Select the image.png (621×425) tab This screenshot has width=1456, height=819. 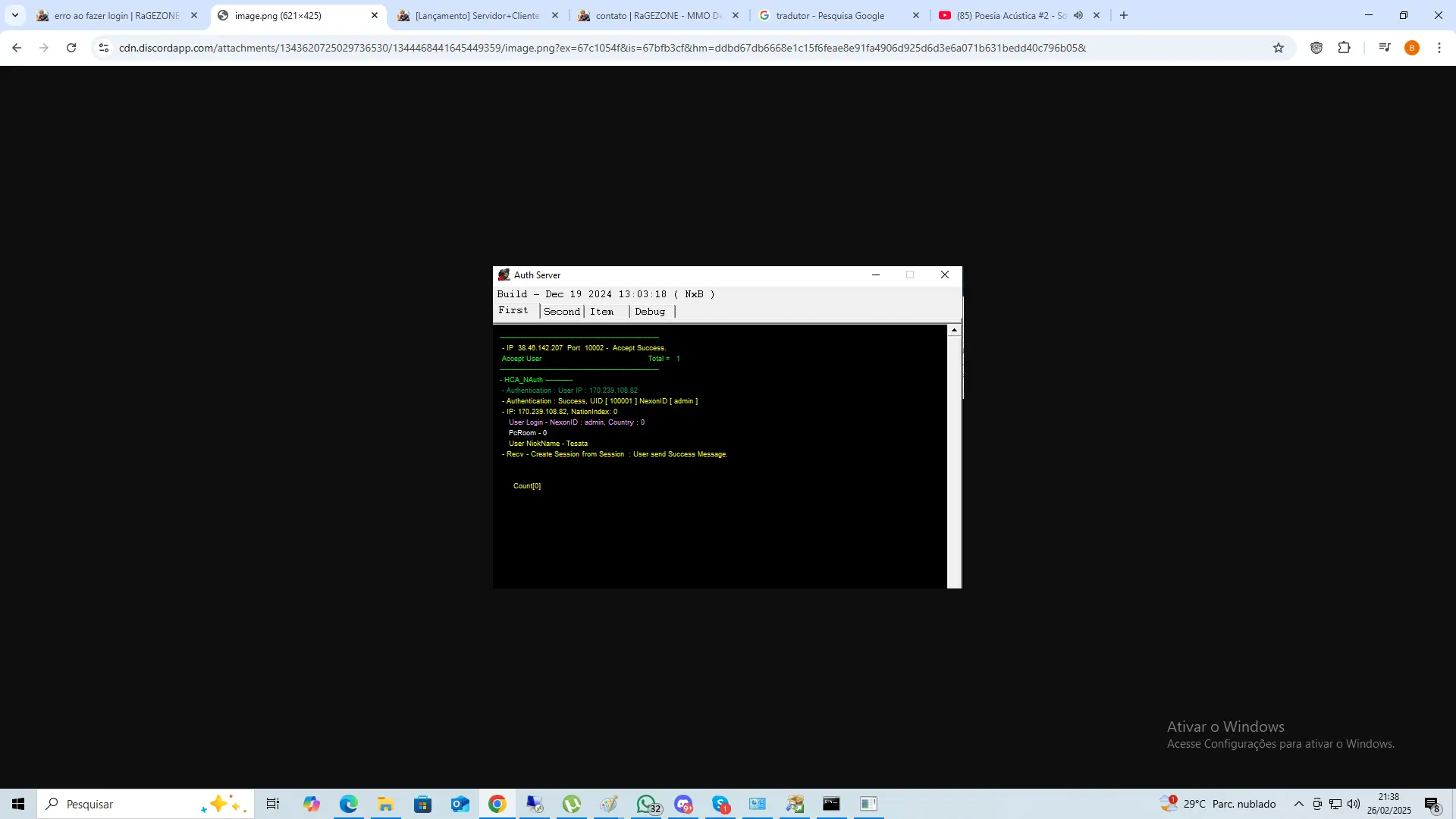[x=298, y=15]
